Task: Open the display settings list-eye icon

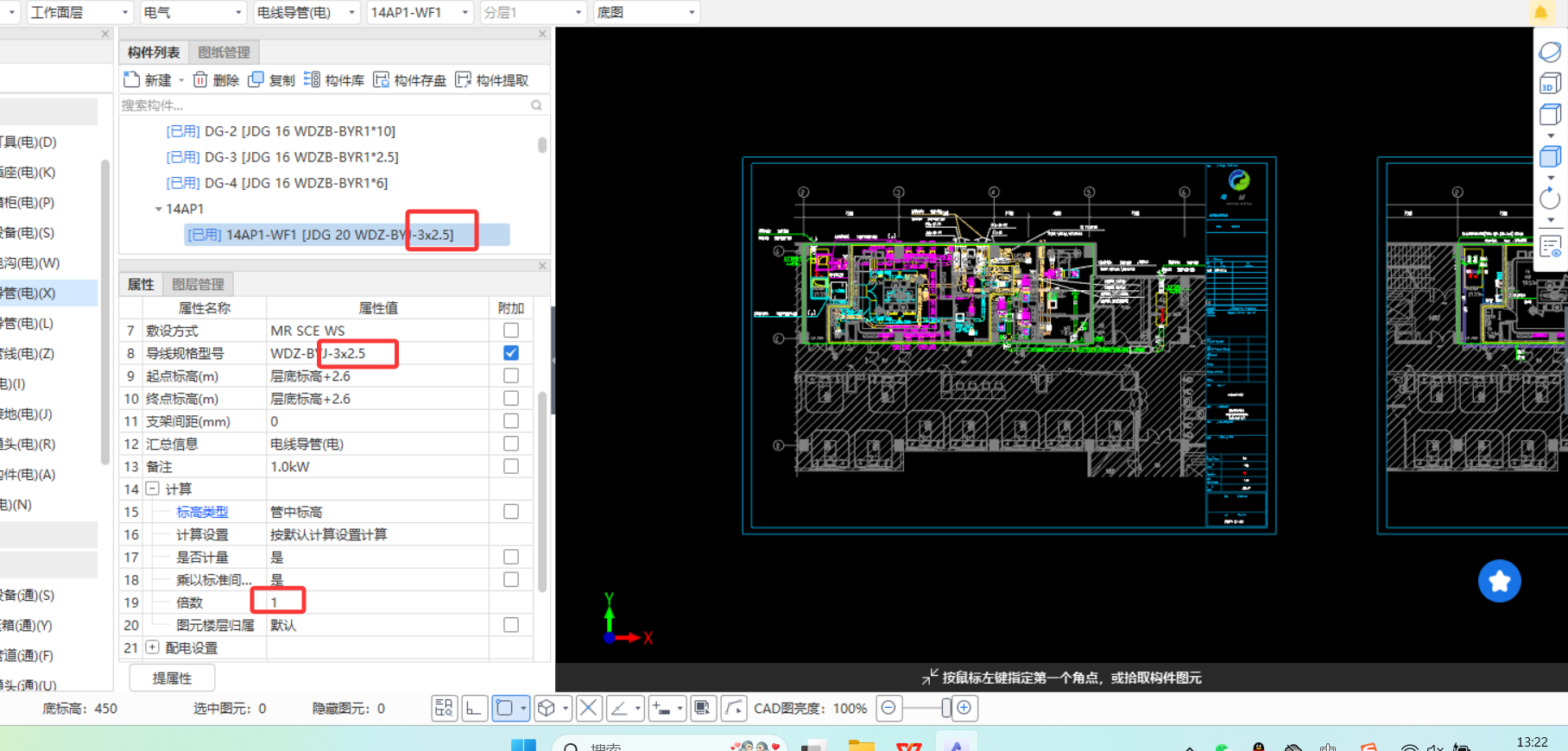Action: [x=1550, y=247]
